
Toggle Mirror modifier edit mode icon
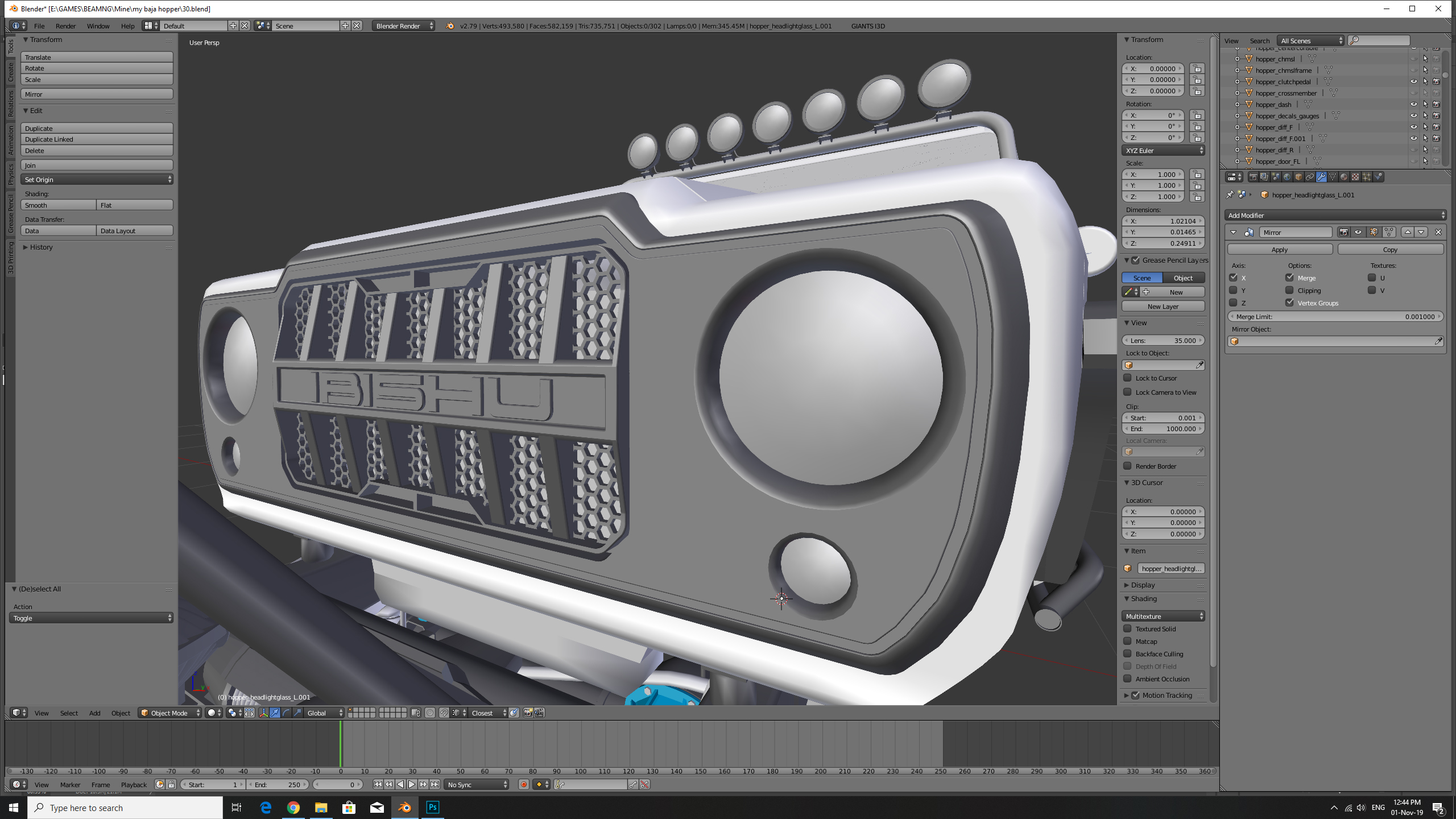[1374, 232]
